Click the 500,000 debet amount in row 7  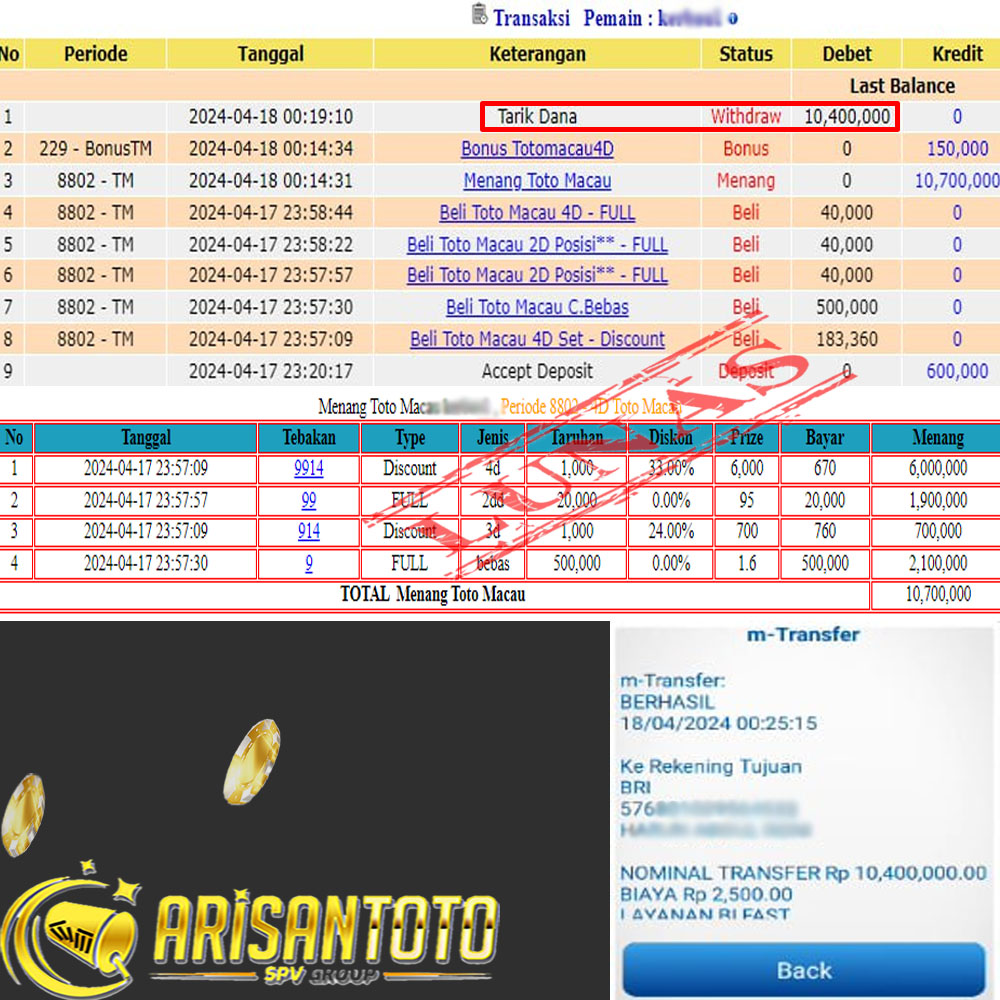tap(846, 307)
